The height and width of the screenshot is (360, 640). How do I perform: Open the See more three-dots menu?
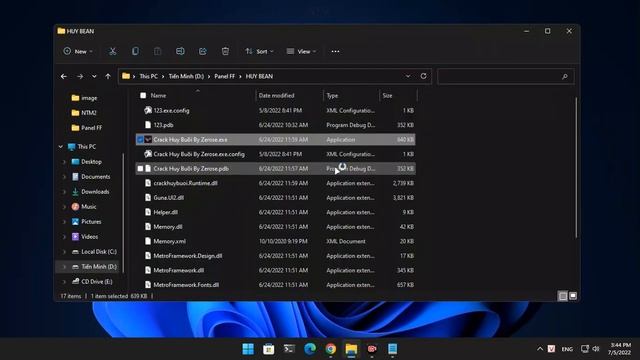pyautogui.click(x=335, y=51)
